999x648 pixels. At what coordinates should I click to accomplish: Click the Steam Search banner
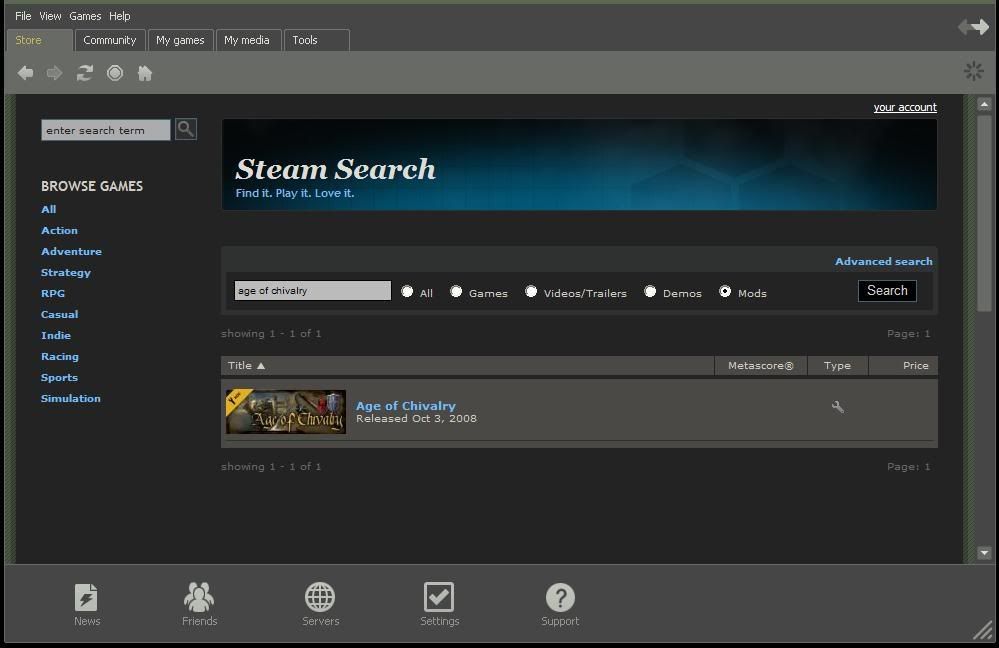point(579,164)
